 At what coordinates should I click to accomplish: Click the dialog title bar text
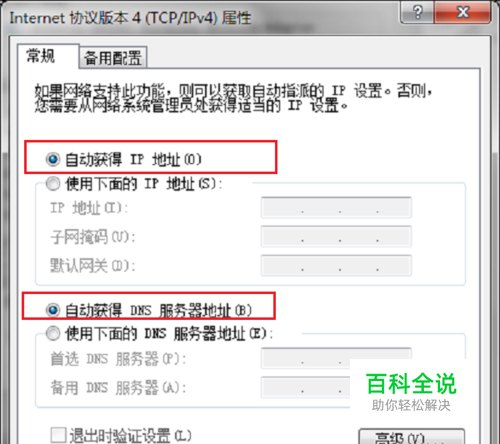[130, 18]
